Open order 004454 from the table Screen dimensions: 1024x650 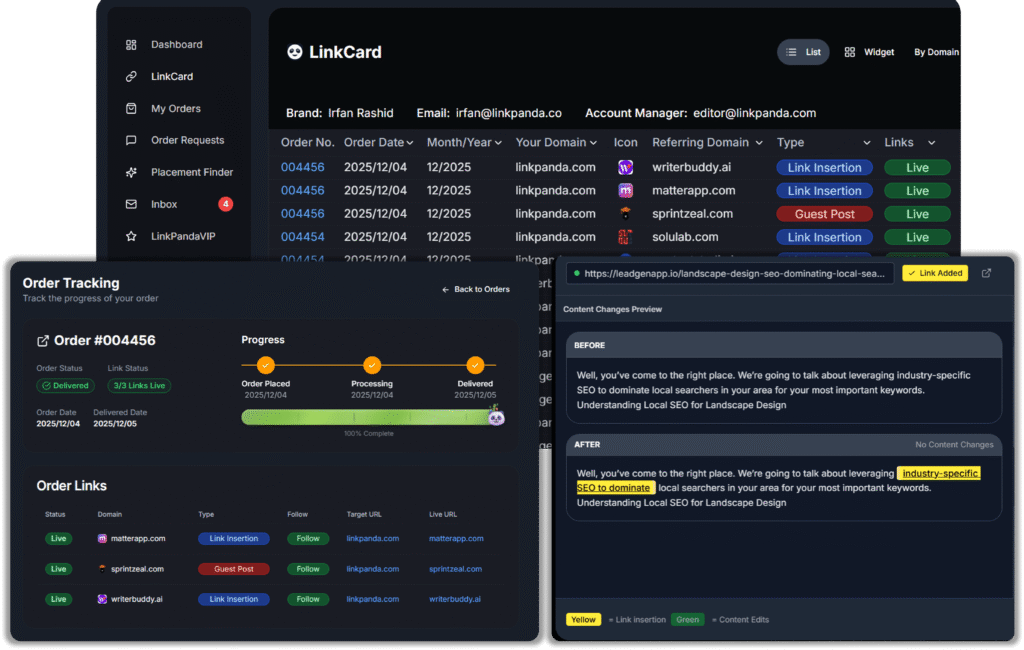[x=302, y=237]
